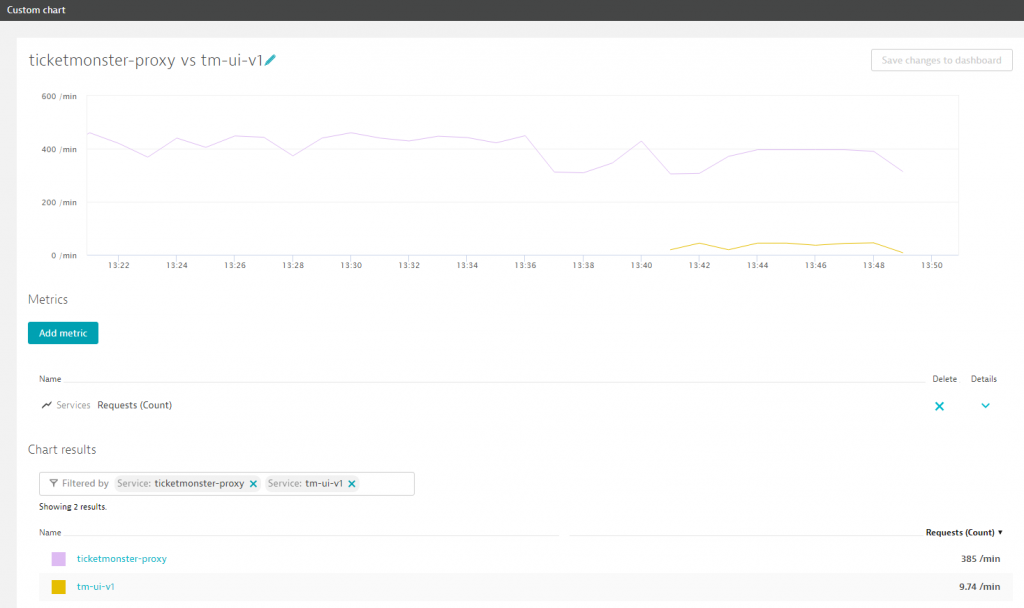Click the purple ticketmonster-proxy color swatch
This screenshot has height=608, width=1024.
[59, 558]
